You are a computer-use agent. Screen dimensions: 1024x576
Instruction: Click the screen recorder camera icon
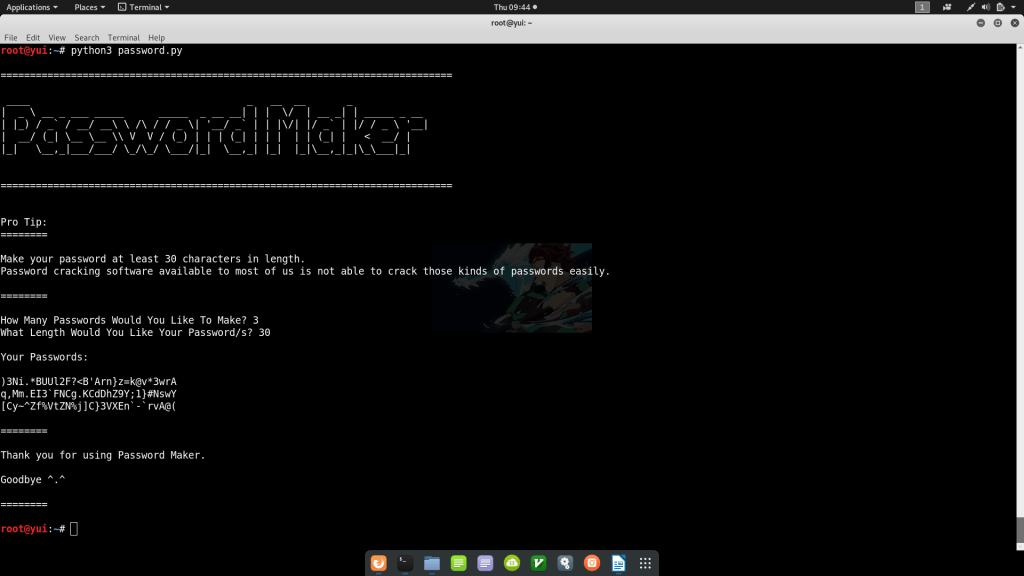coord(946,7)
